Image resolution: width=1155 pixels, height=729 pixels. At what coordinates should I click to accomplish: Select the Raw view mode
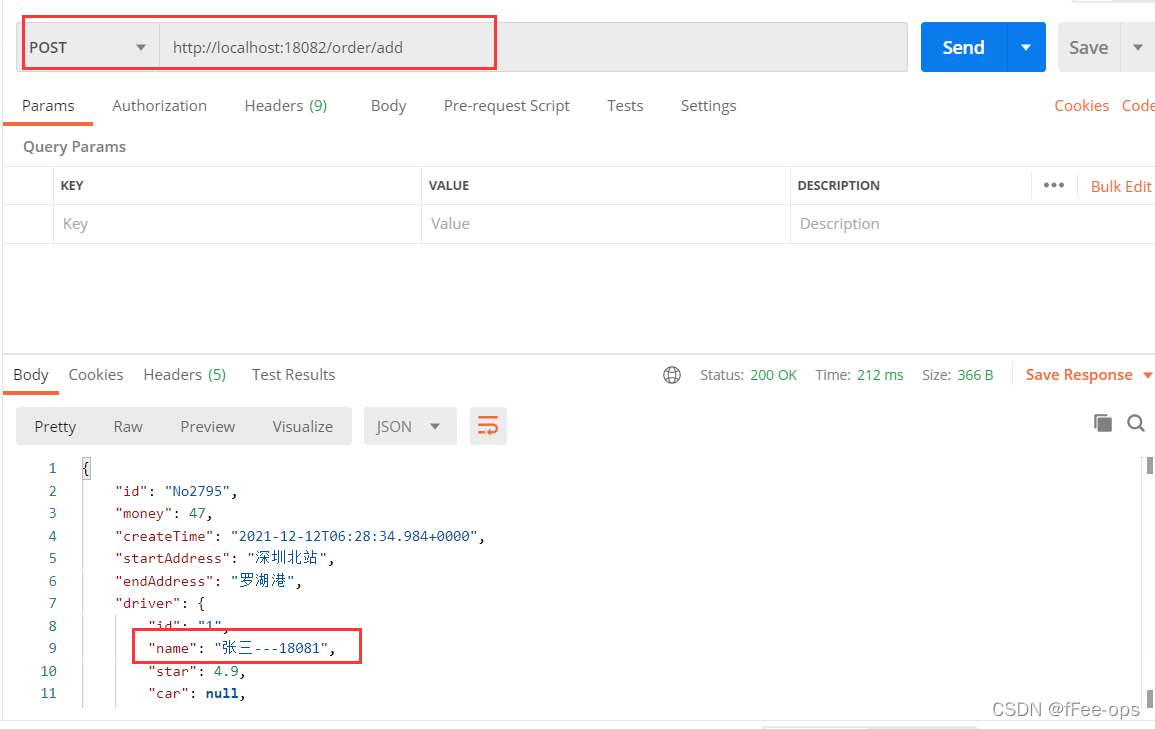point(127,426)
